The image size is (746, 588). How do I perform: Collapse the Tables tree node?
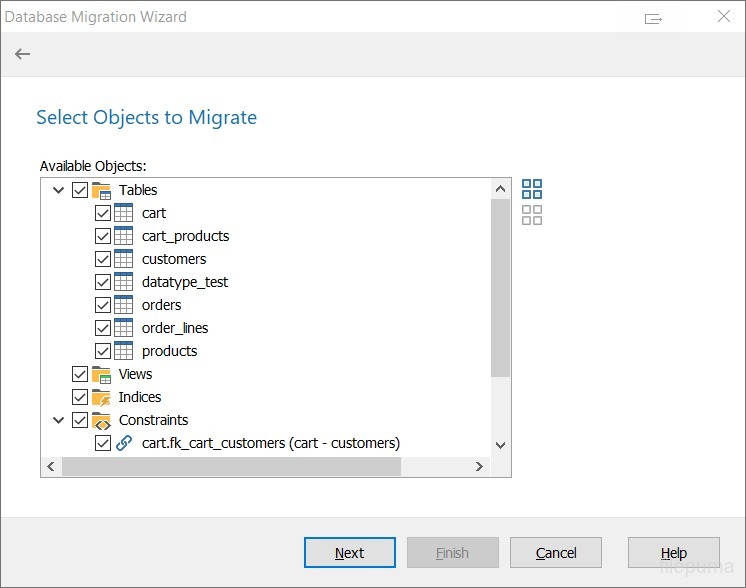58,190
